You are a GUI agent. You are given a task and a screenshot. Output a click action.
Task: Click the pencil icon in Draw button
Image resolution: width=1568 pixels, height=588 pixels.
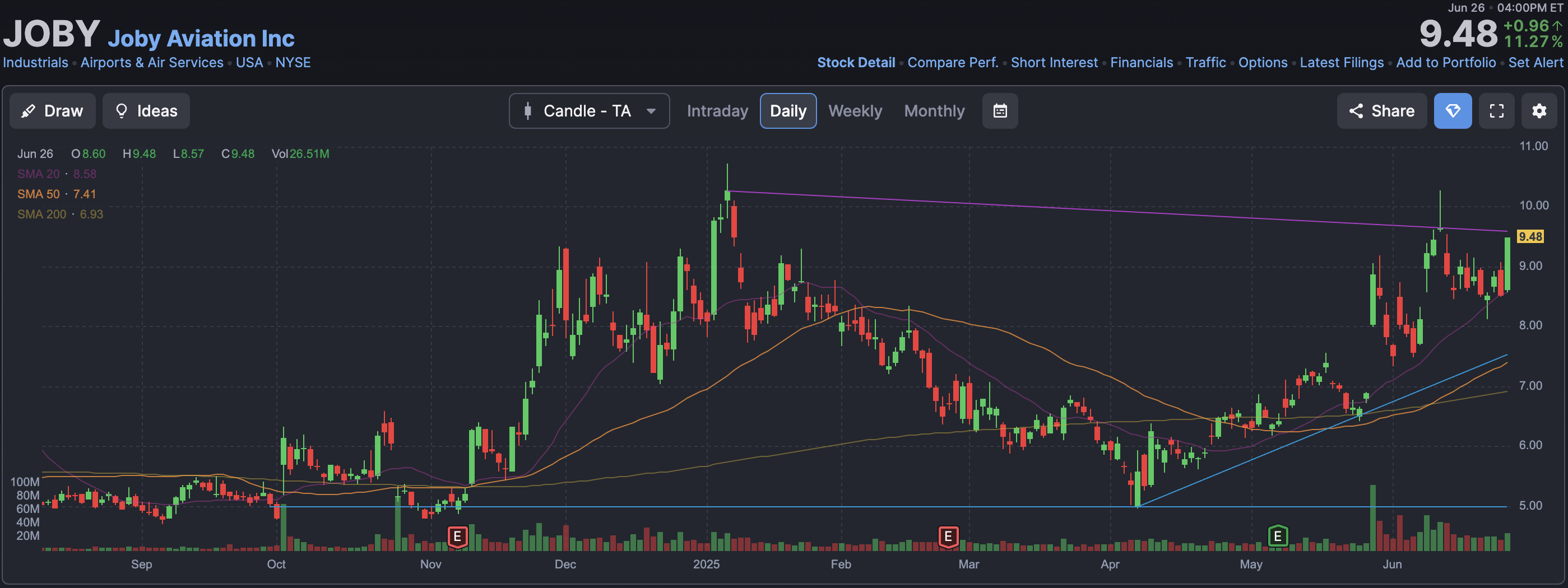click(28, 111)
